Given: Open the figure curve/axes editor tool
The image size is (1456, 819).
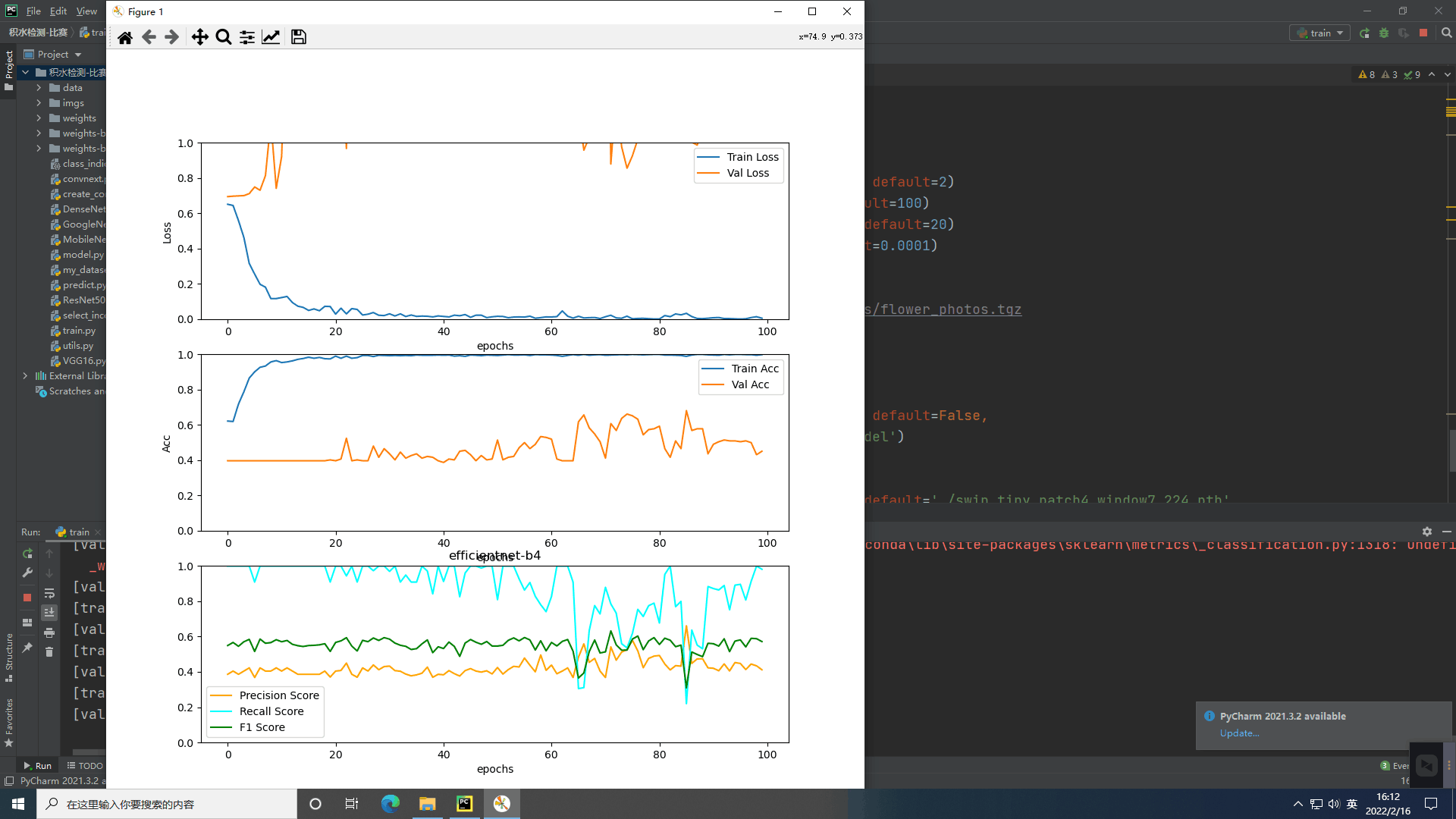Looking at the screenshot, I should coord(271,36).
